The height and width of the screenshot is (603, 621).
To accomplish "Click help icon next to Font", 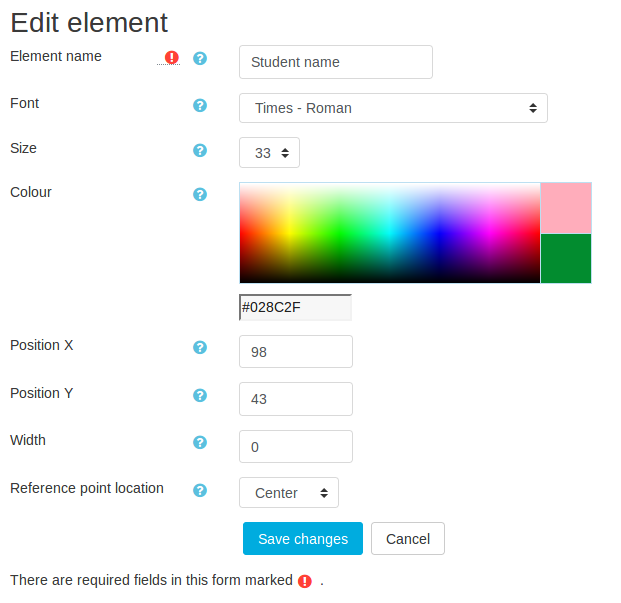I will pos(200,105).
